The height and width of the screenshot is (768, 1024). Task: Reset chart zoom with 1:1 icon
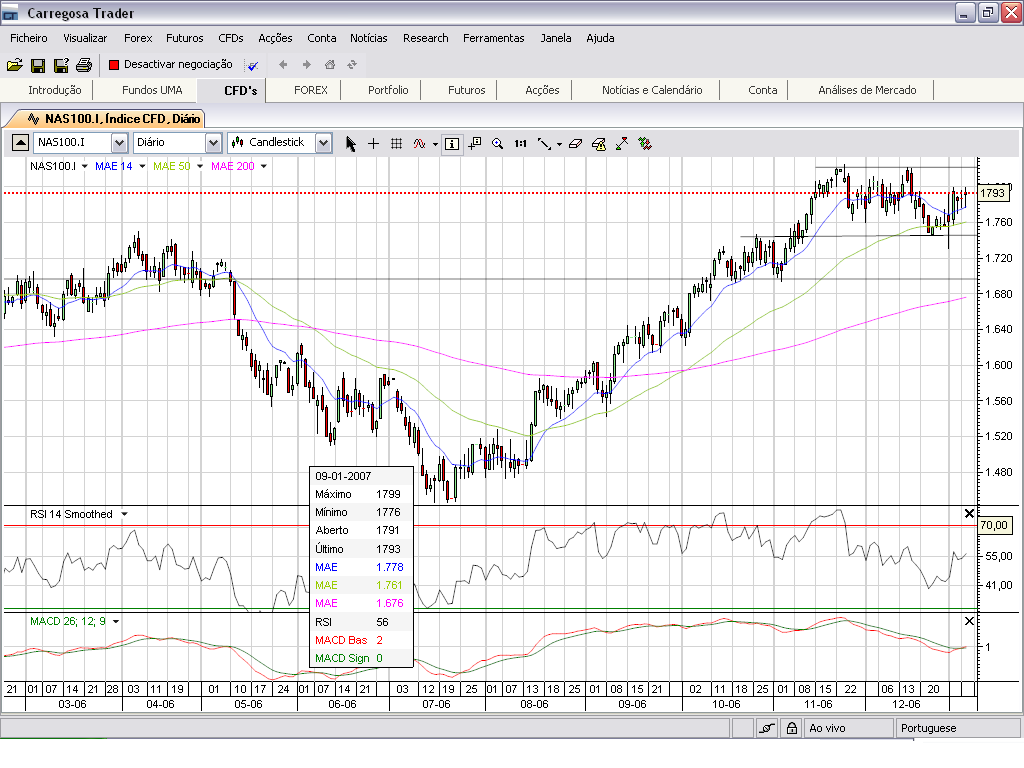[520, 143]
